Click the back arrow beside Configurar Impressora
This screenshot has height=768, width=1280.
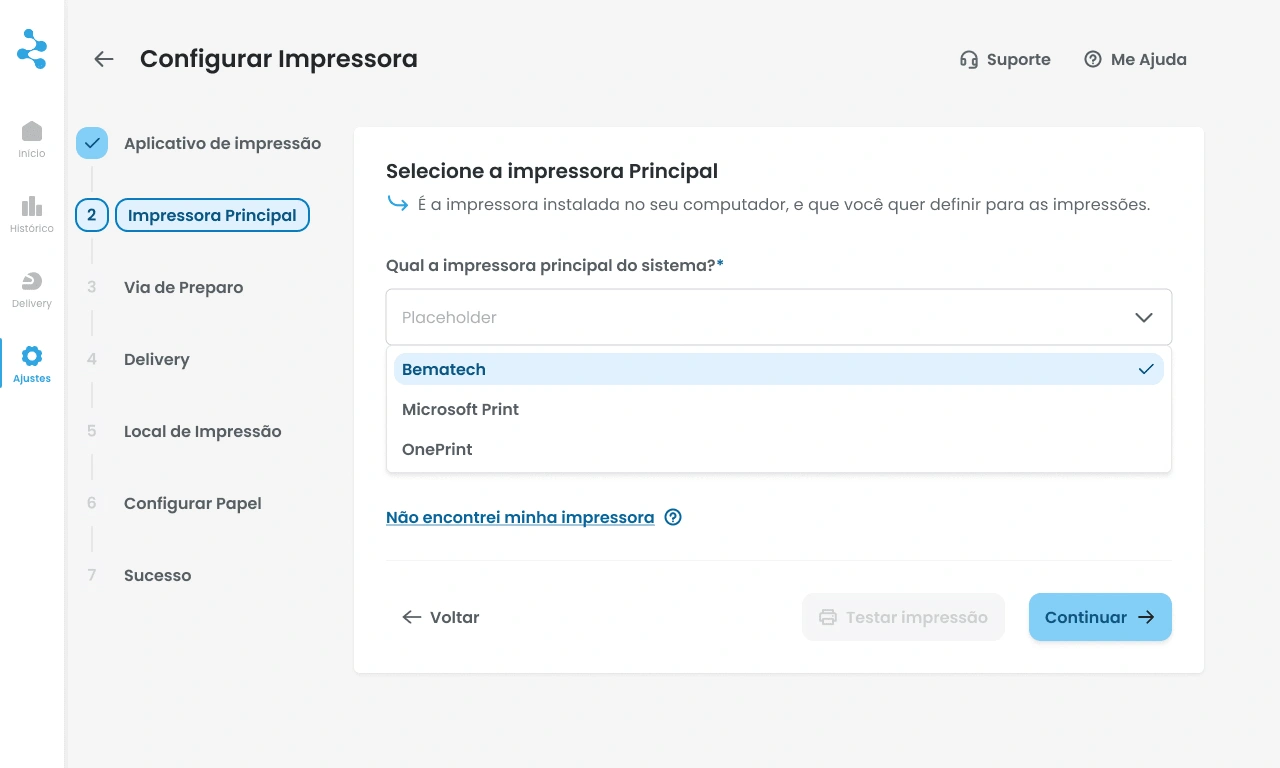click(x=104, y=59)
